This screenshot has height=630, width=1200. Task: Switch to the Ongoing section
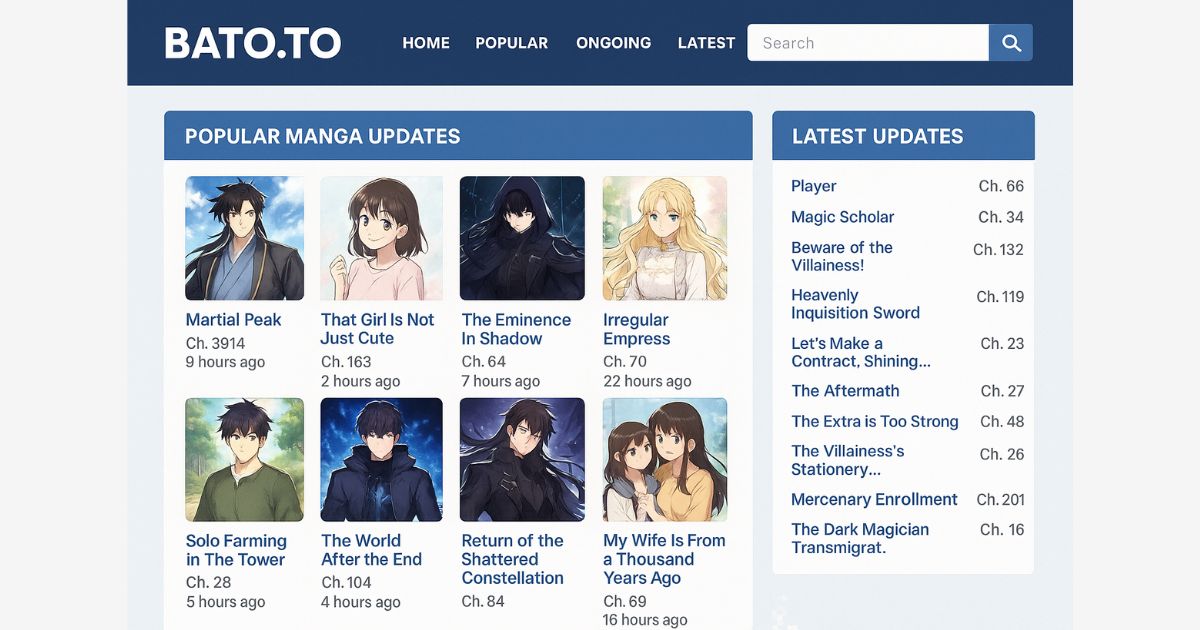613,43
